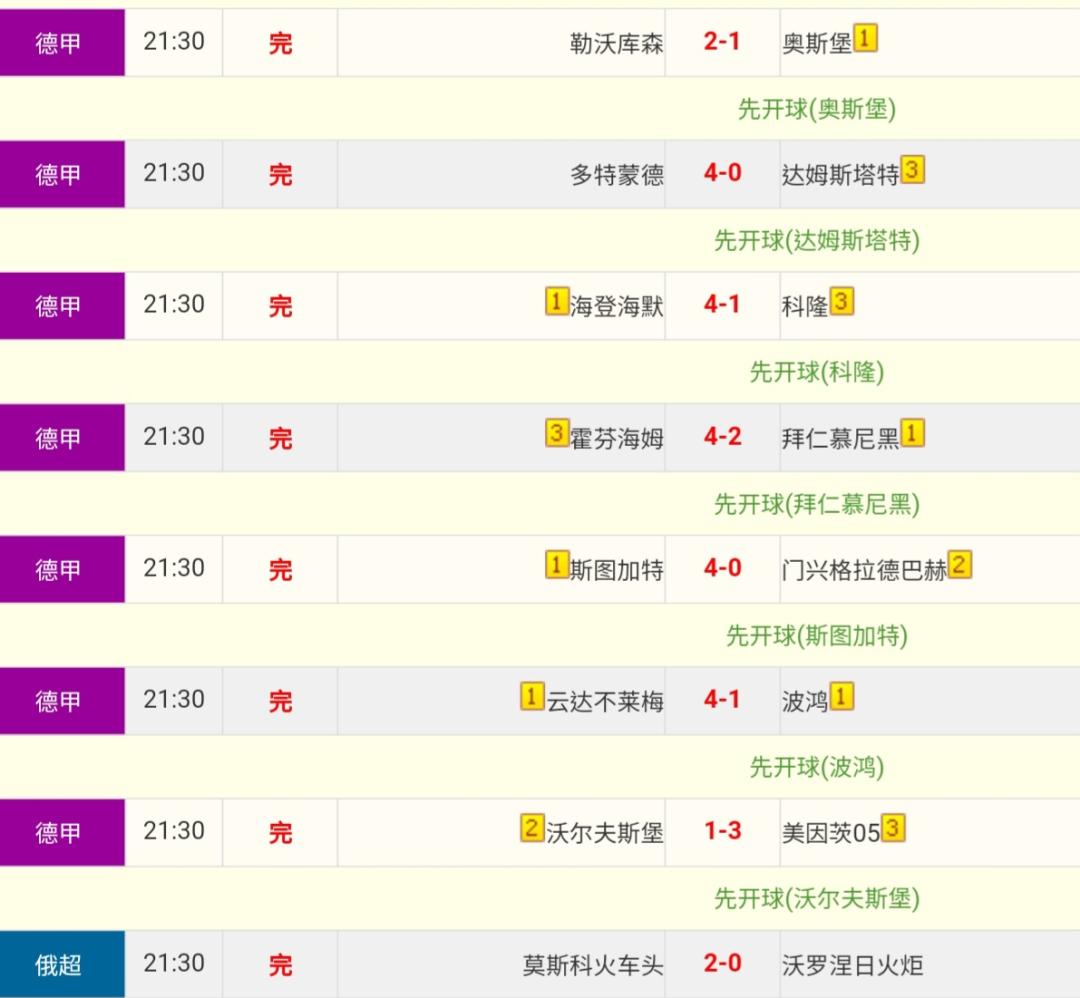Viewport: 1080px width, 998px height.
Task: Open team 斯图加特
Action: click(616, 569)
